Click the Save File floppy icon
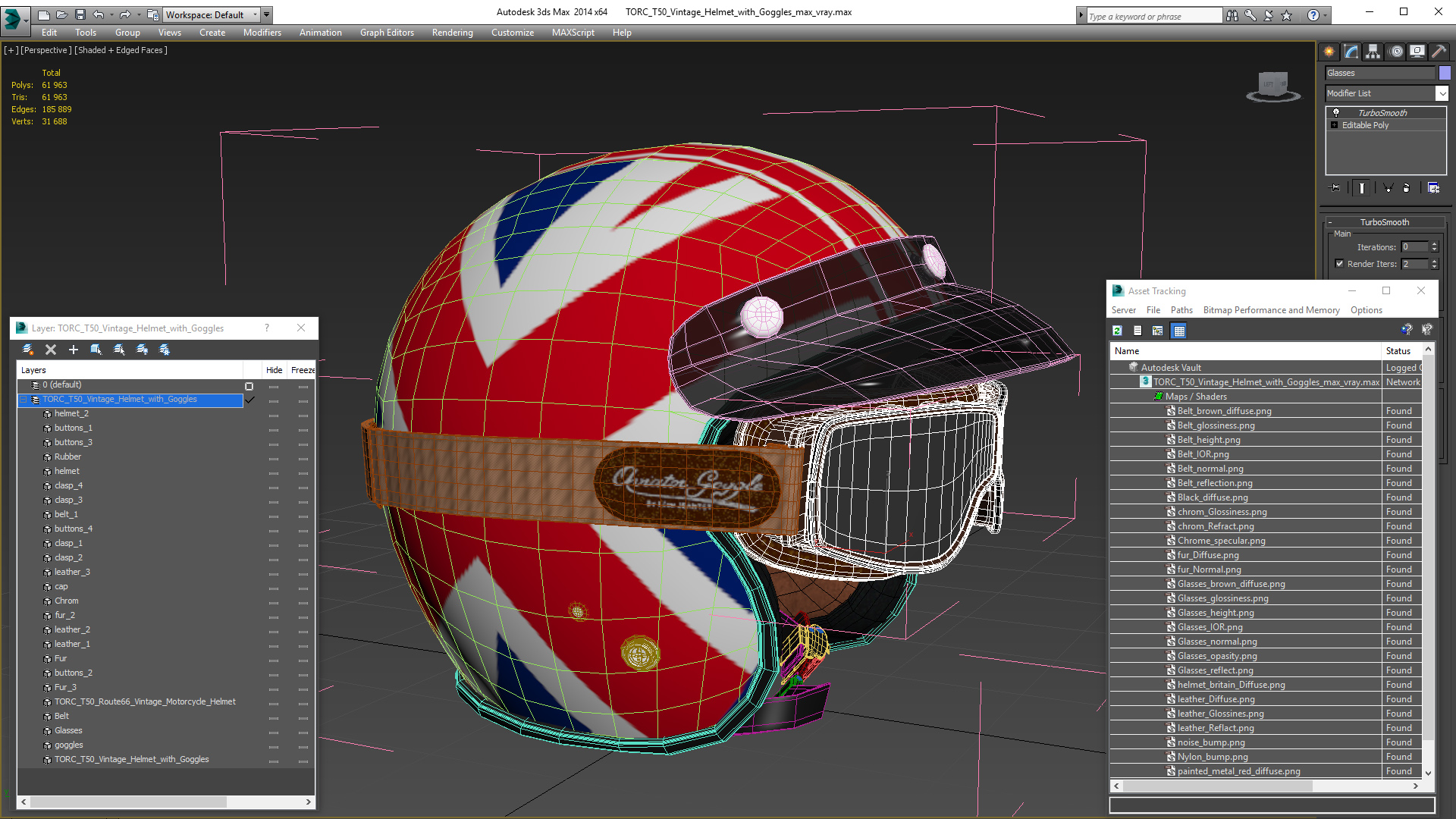The width and height of the screenshot is (1456, 819). (x=80, y=14)
